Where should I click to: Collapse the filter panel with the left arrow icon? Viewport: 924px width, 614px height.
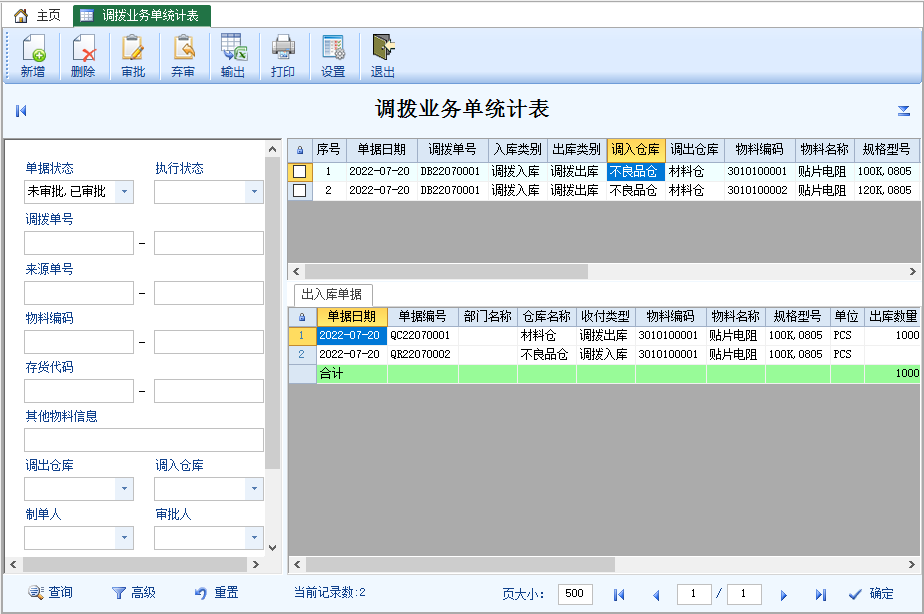[x=21, y=110]
